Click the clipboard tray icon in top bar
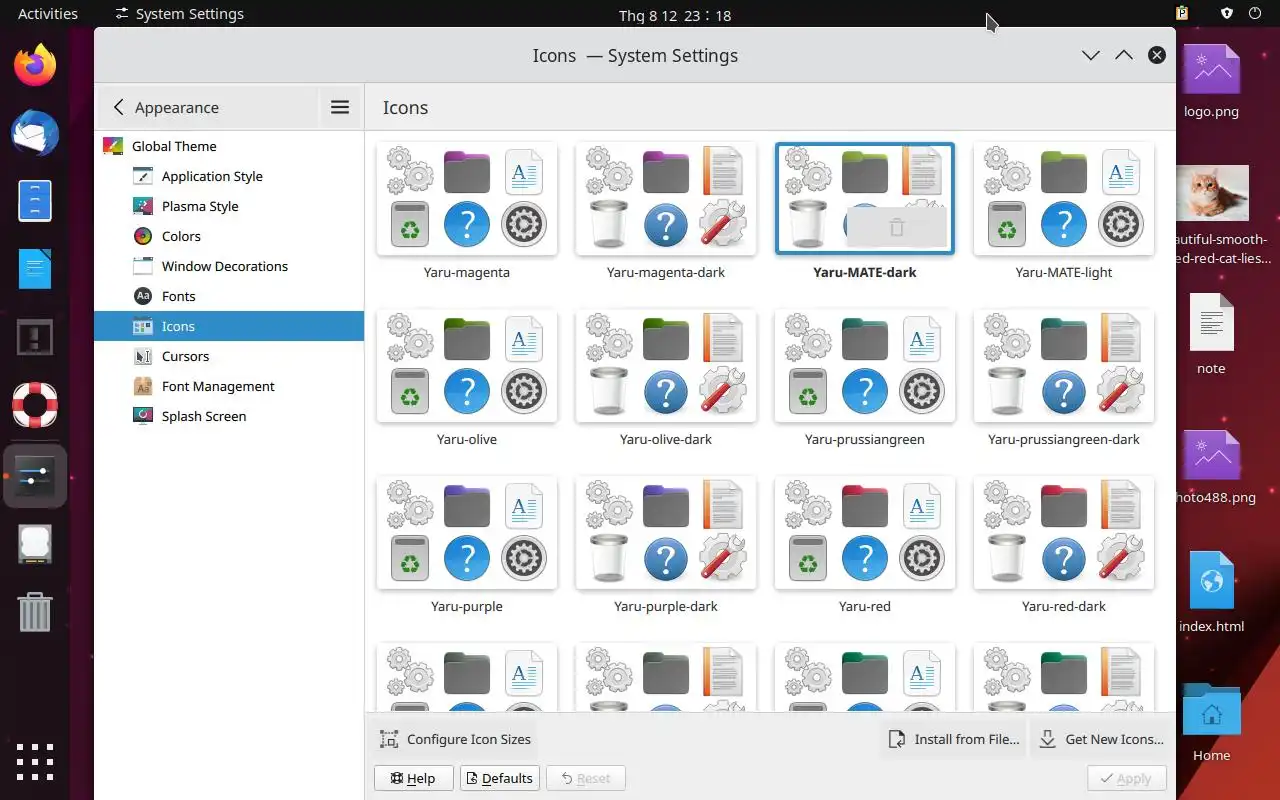 [1182, 14]
